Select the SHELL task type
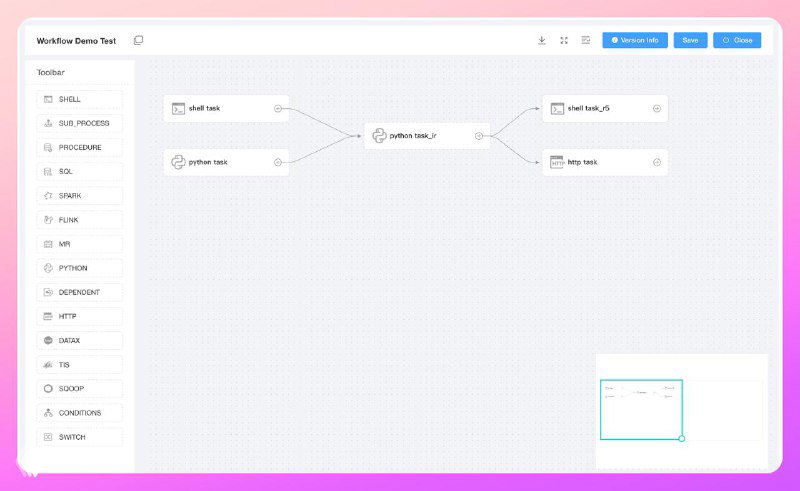 [x=80, y=99]
